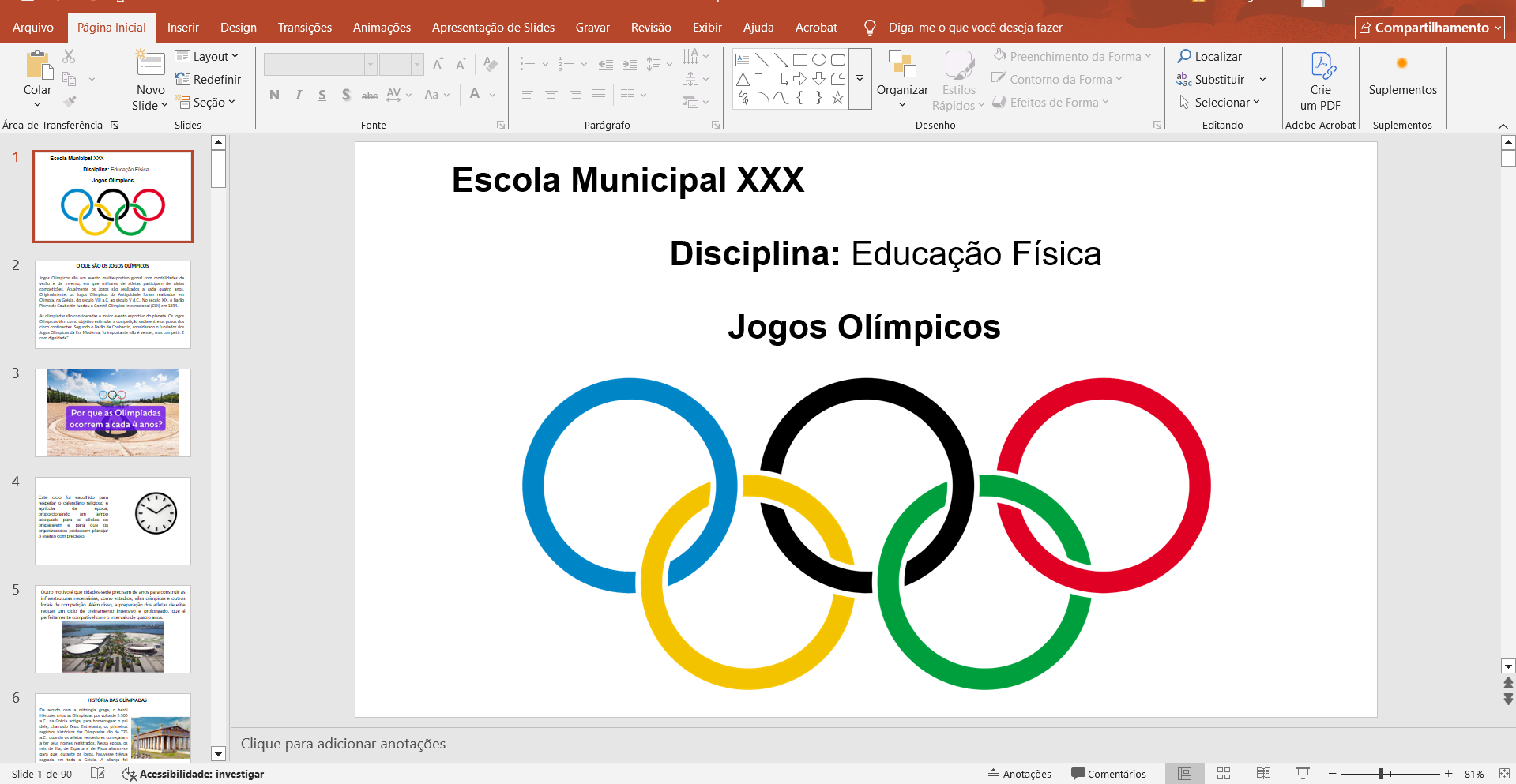The image size is (1516, 784).
Task: Open the Apresentação de Slides tab
Action: point(493,28)
